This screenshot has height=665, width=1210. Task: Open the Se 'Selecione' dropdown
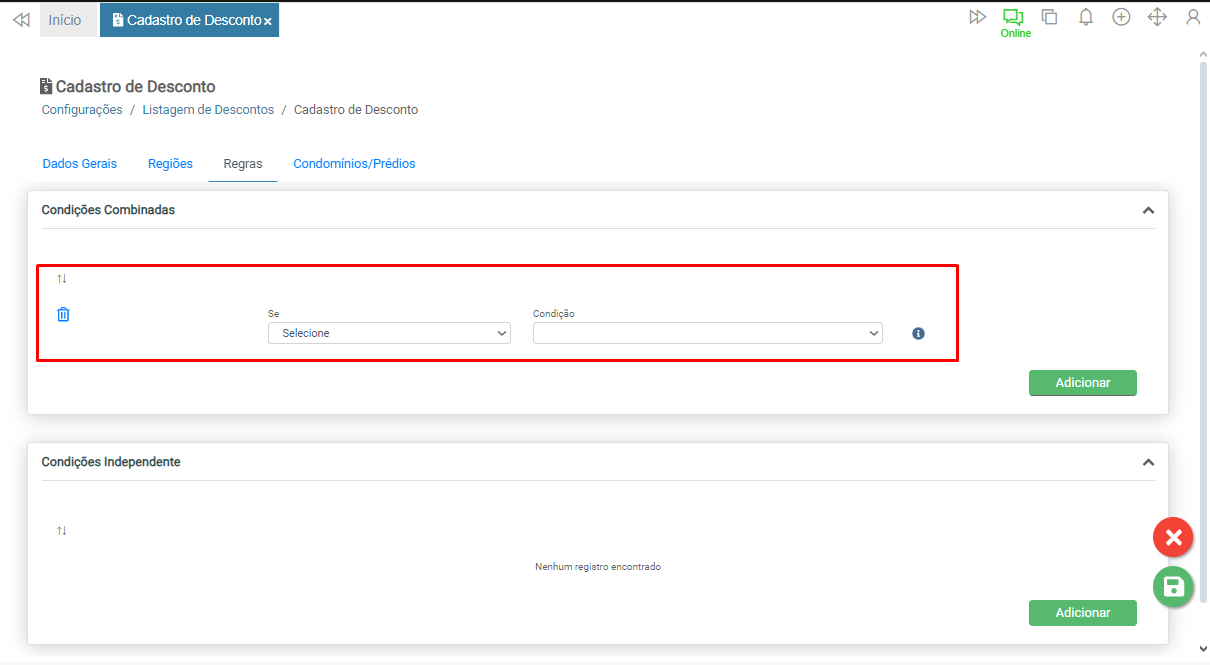[x=389, y=333]
